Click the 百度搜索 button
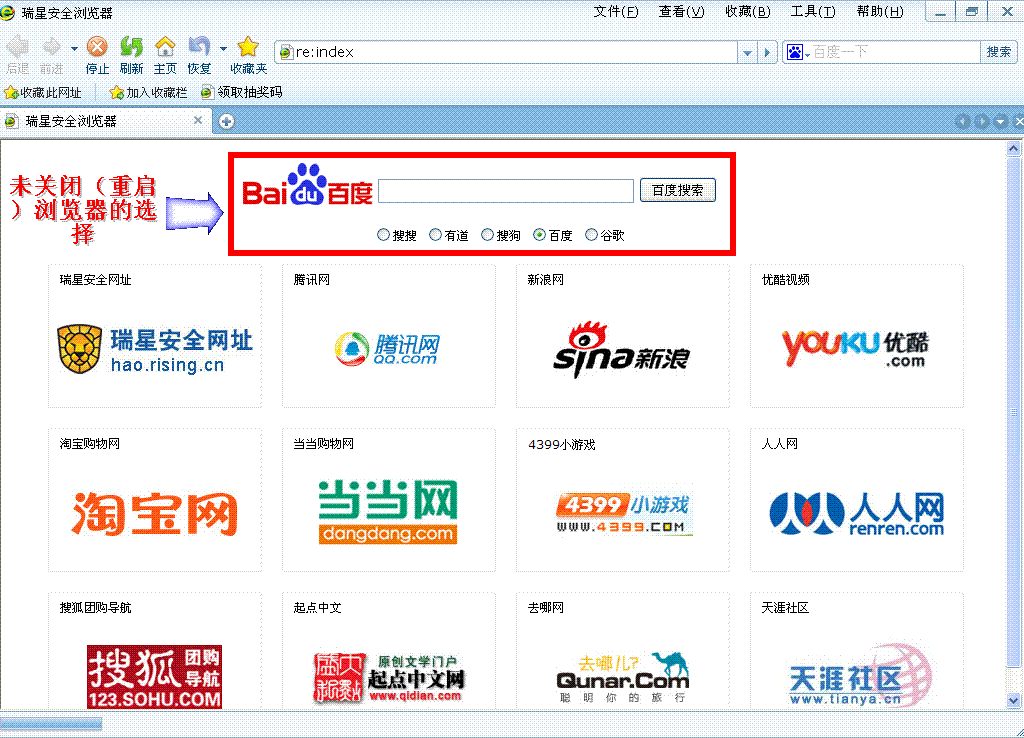The image size is (1024, 738). point(678,190)
